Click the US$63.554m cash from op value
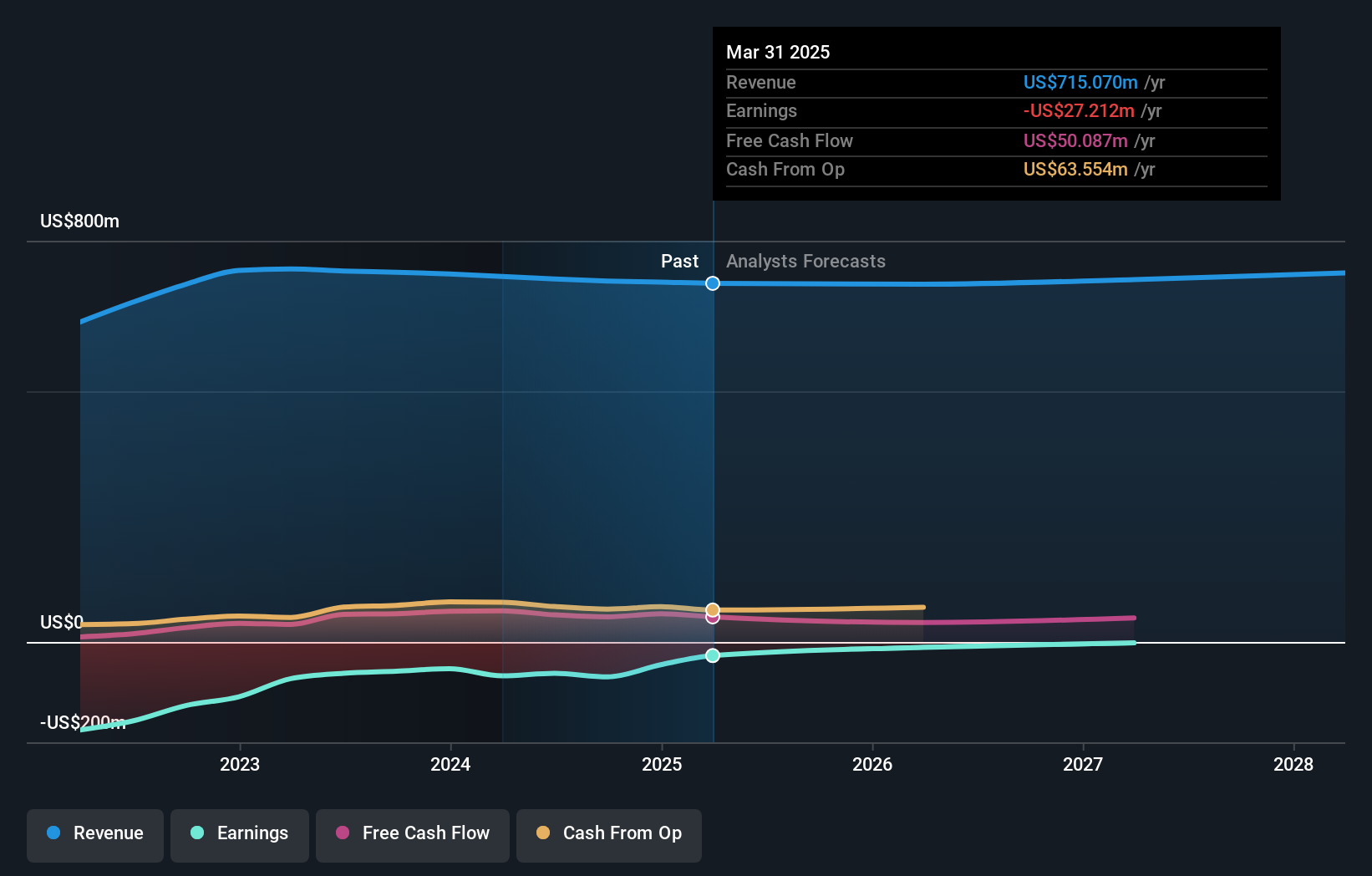This screenshot has height=876, width=1372. 1075,169
